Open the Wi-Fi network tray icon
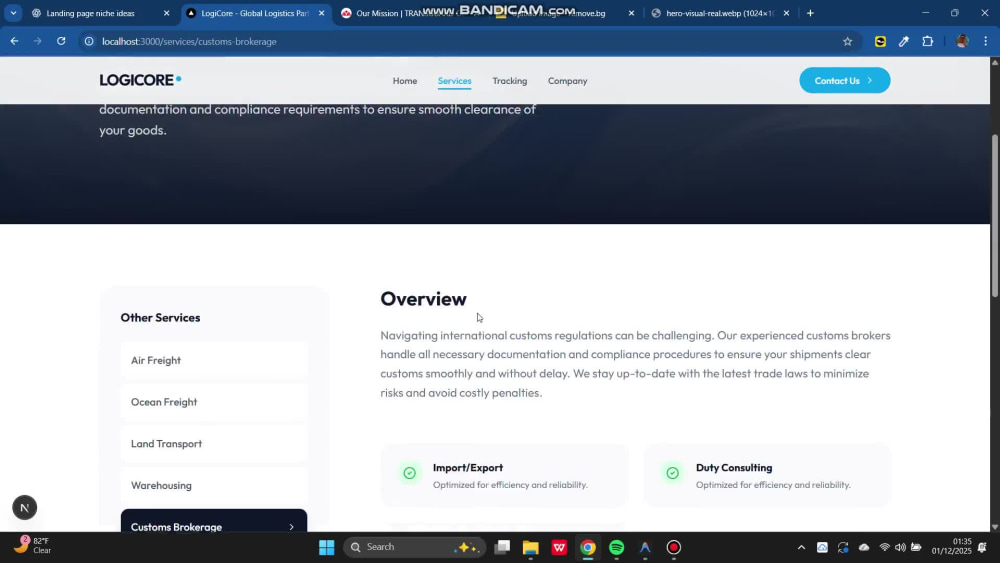Viewport: 1000px width, 563px height. click(x=885, y=547)
